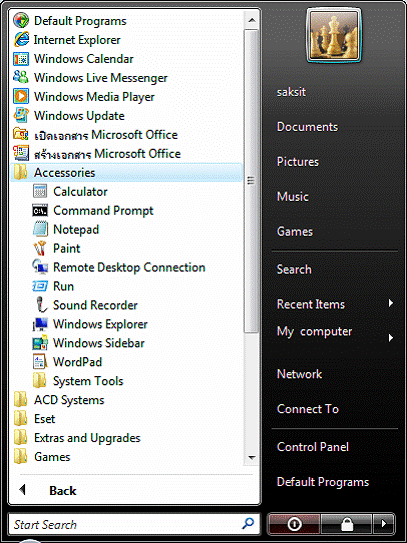Open the WordPad icon
Image resolution: width=407 pixels, height=543 pixels.
(40, 361)
